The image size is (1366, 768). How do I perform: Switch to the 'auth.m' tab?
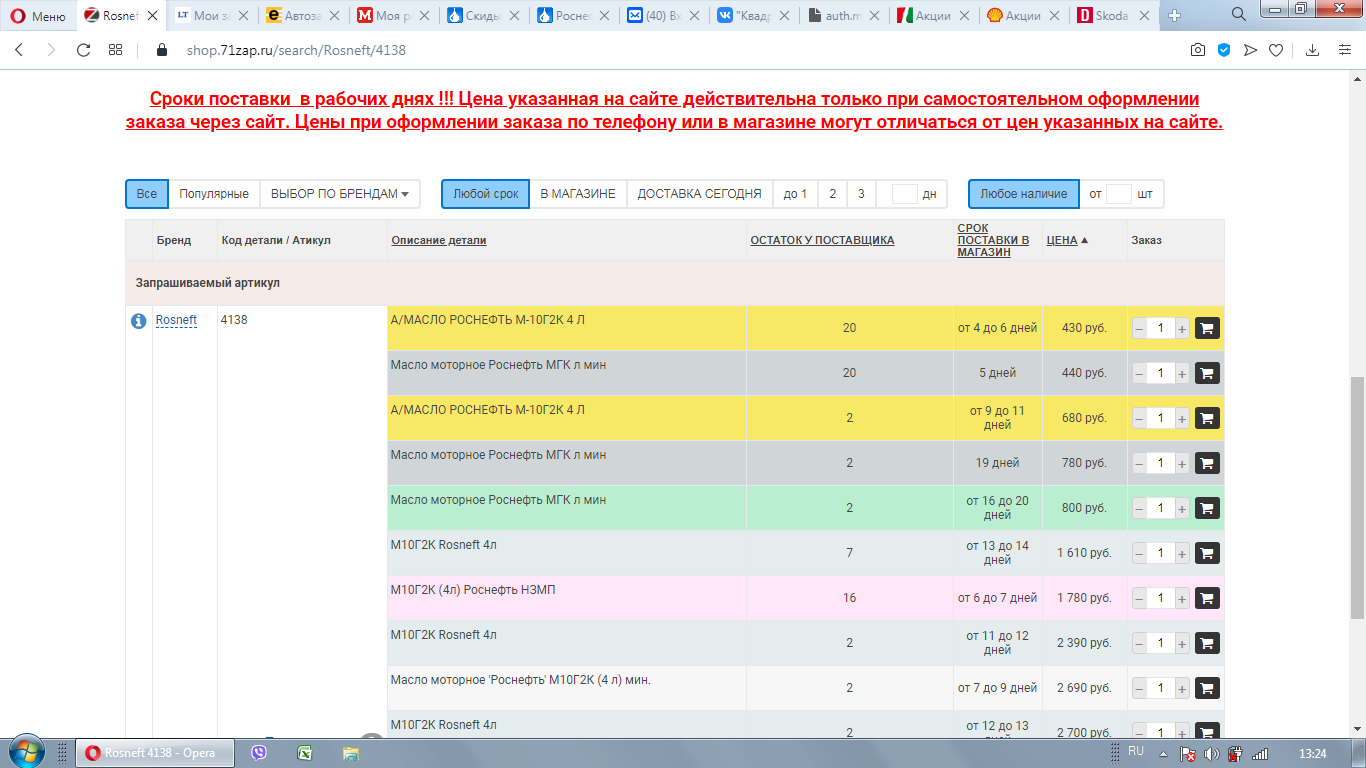pos(843,16)
